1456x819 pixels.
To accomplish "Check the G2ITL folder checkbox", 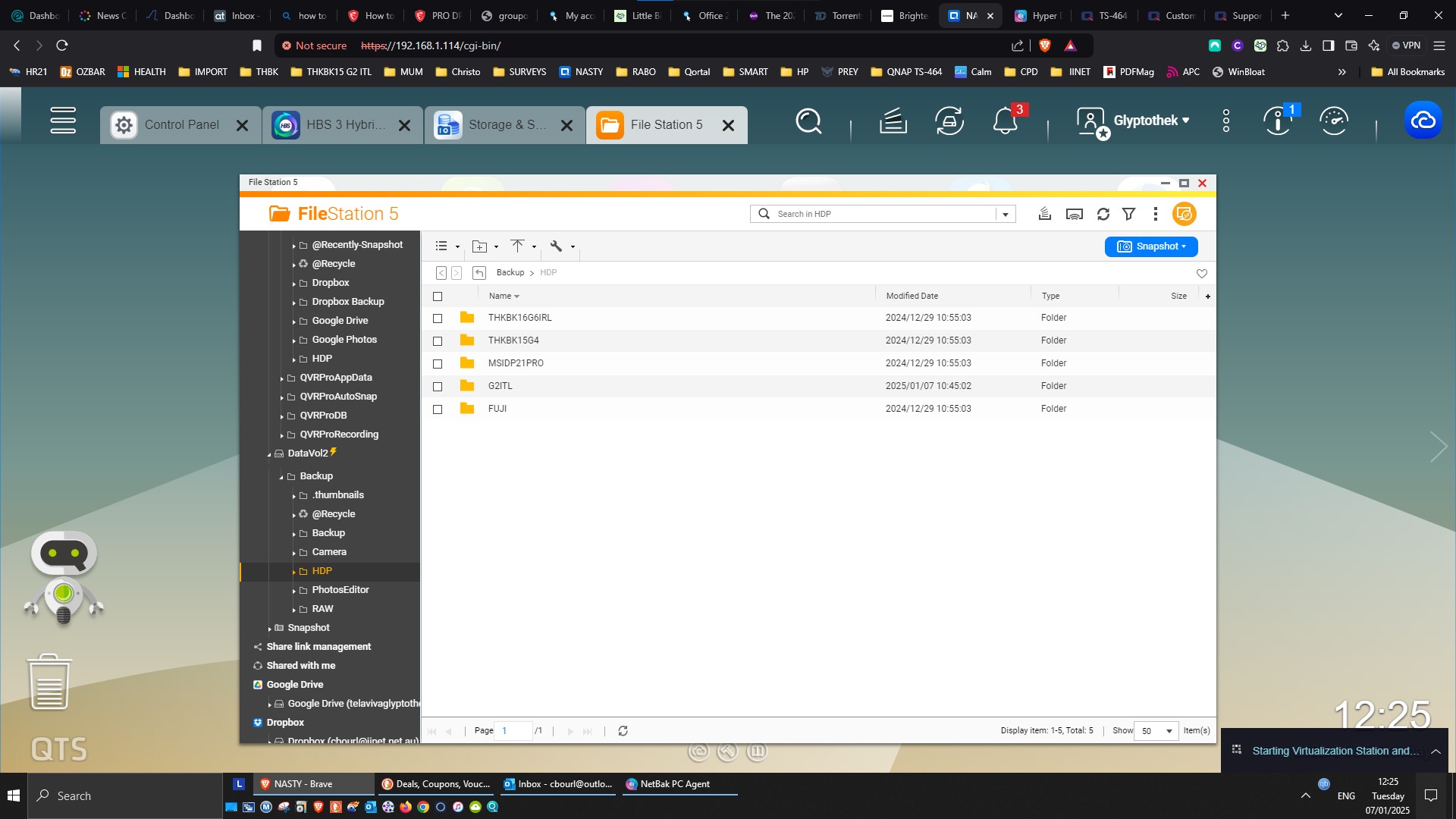I will coord(438,387).
